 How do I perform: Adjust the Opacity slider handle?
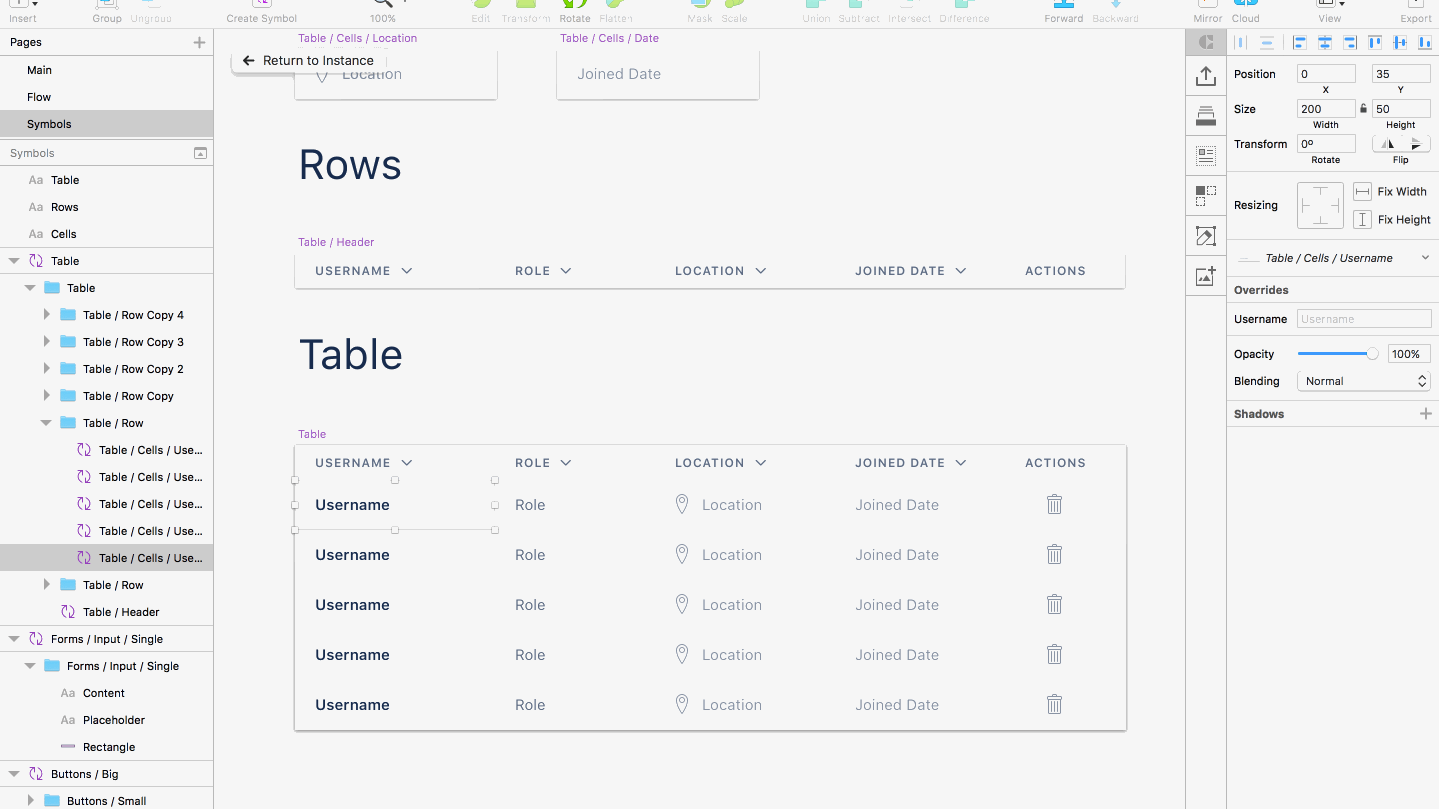[x=1372, y=354]
